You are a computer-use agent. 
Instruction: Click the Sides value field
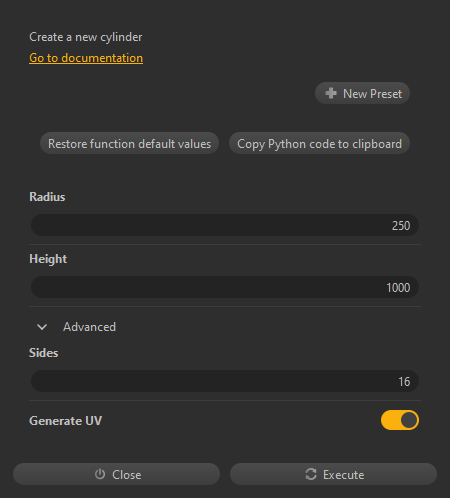(x=225, y=381)
